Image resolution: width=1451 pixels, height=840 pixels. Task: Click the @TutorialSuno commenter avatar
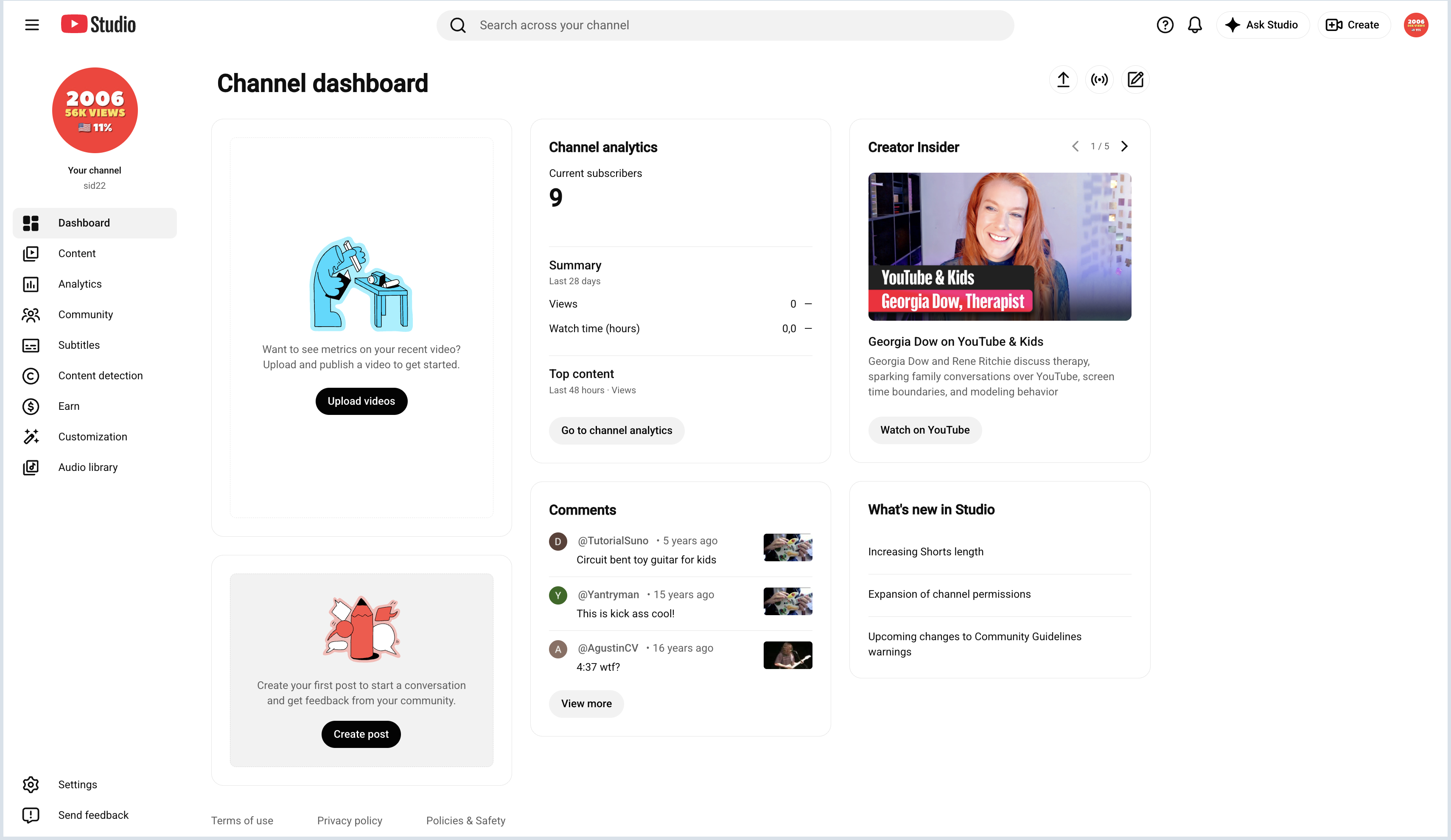tap(558, 541)
